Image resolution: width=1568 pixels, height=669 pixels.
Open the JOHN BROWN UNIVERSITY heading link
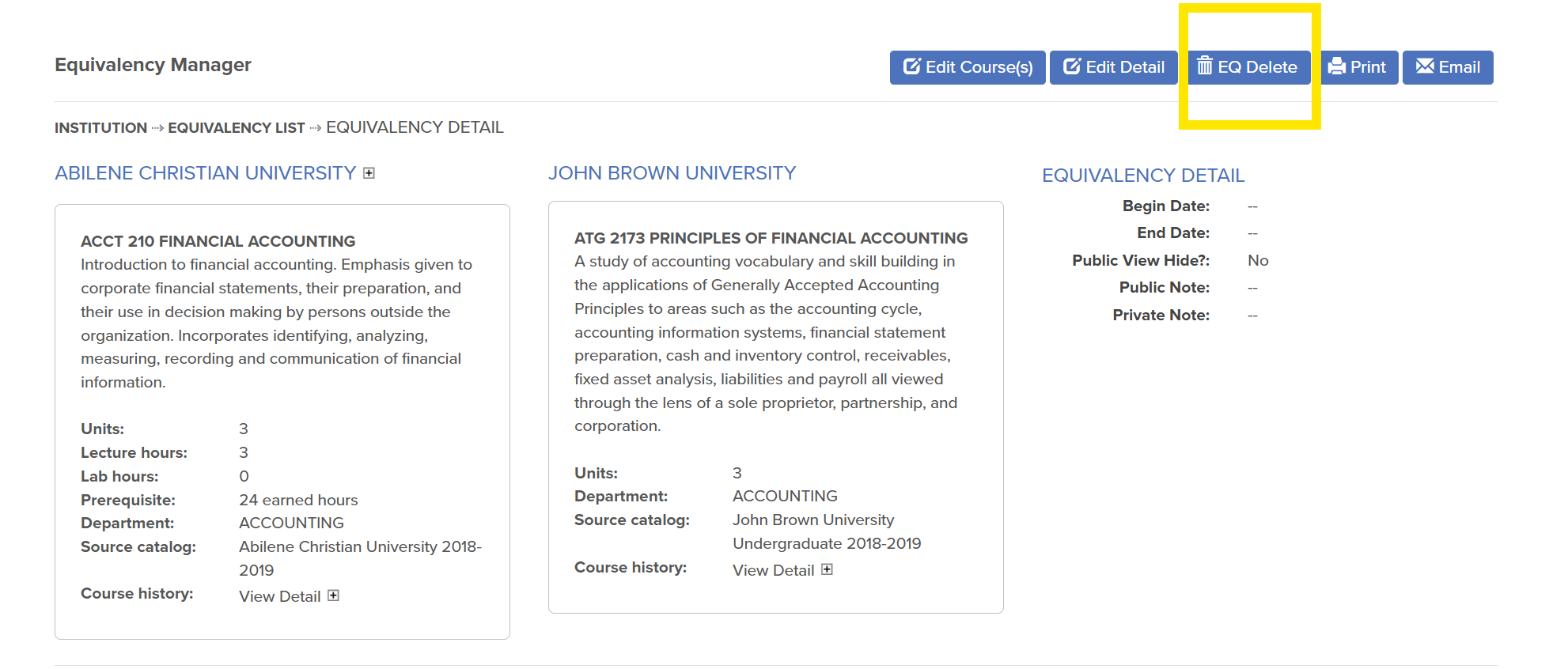672,173
